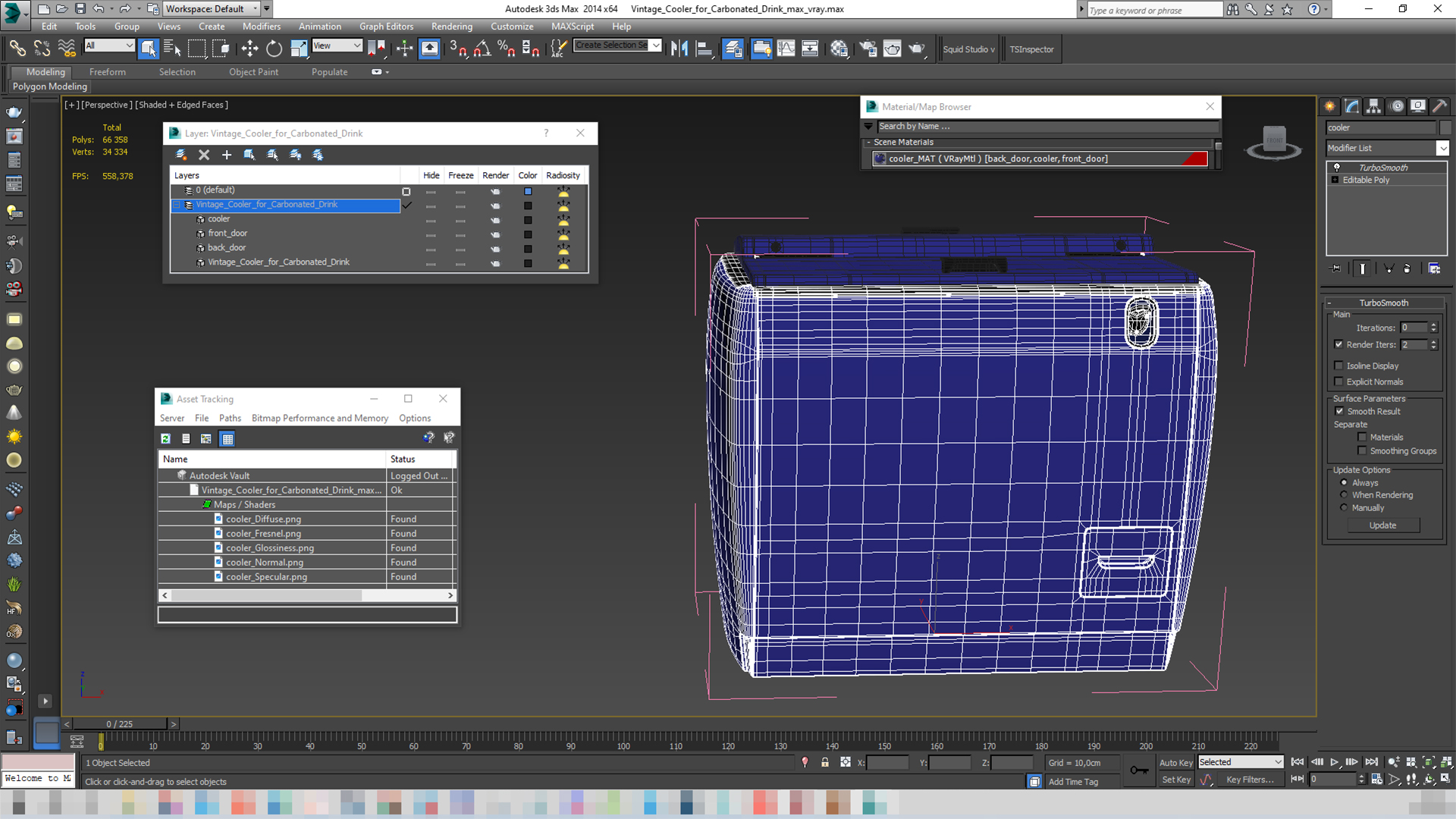Open Select by Name tool
The image size is (1456, 819).
[172, 49]
